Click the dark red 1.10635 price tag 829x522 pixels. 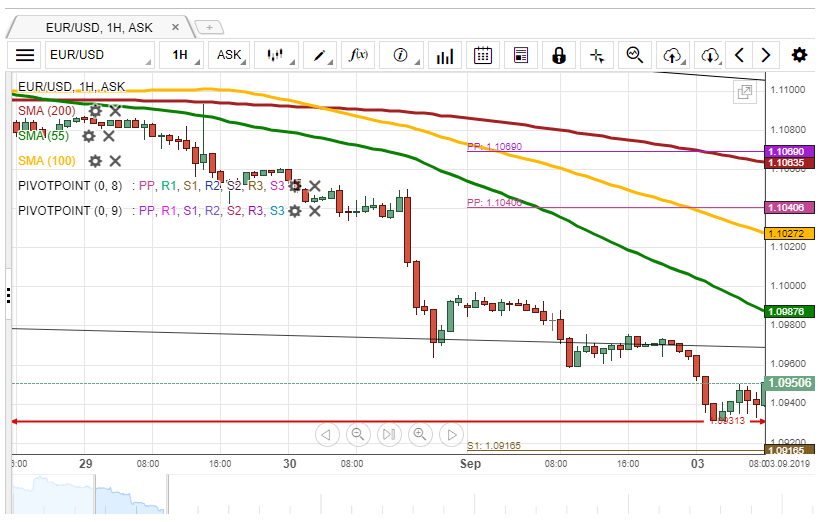tap(789, 163)
